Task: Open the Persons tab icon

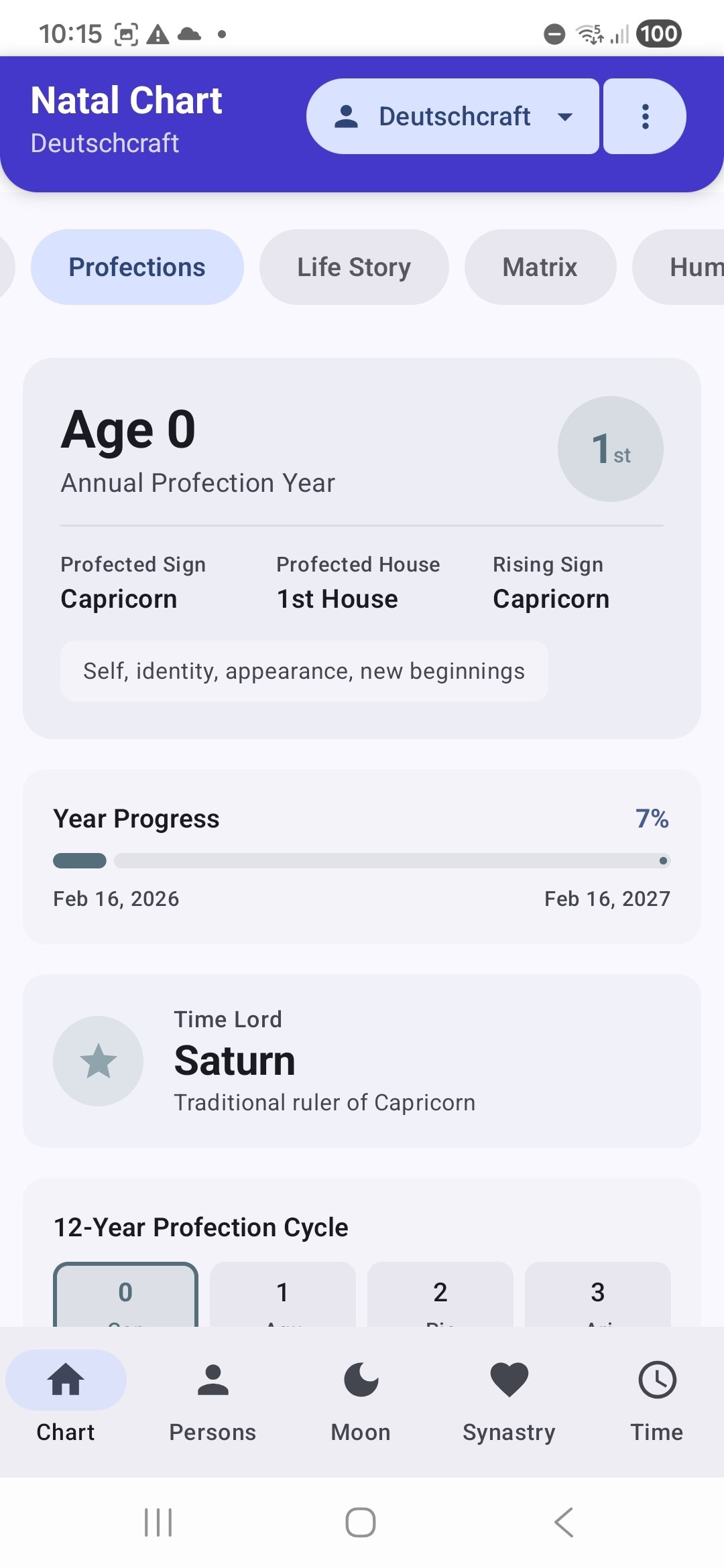Action: 213,1380
